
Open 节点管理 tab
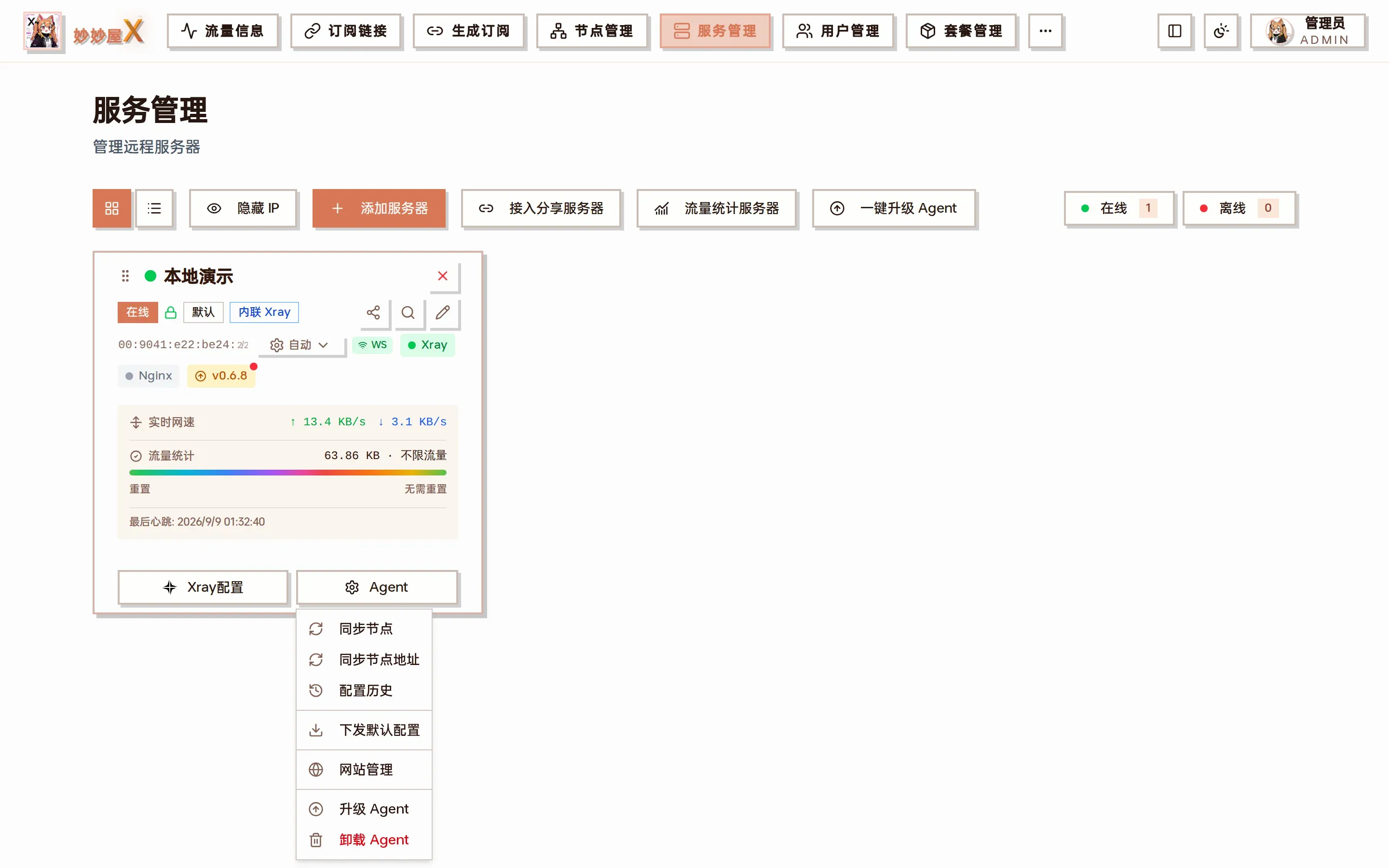pyautogui.click(x=592, y=31)
